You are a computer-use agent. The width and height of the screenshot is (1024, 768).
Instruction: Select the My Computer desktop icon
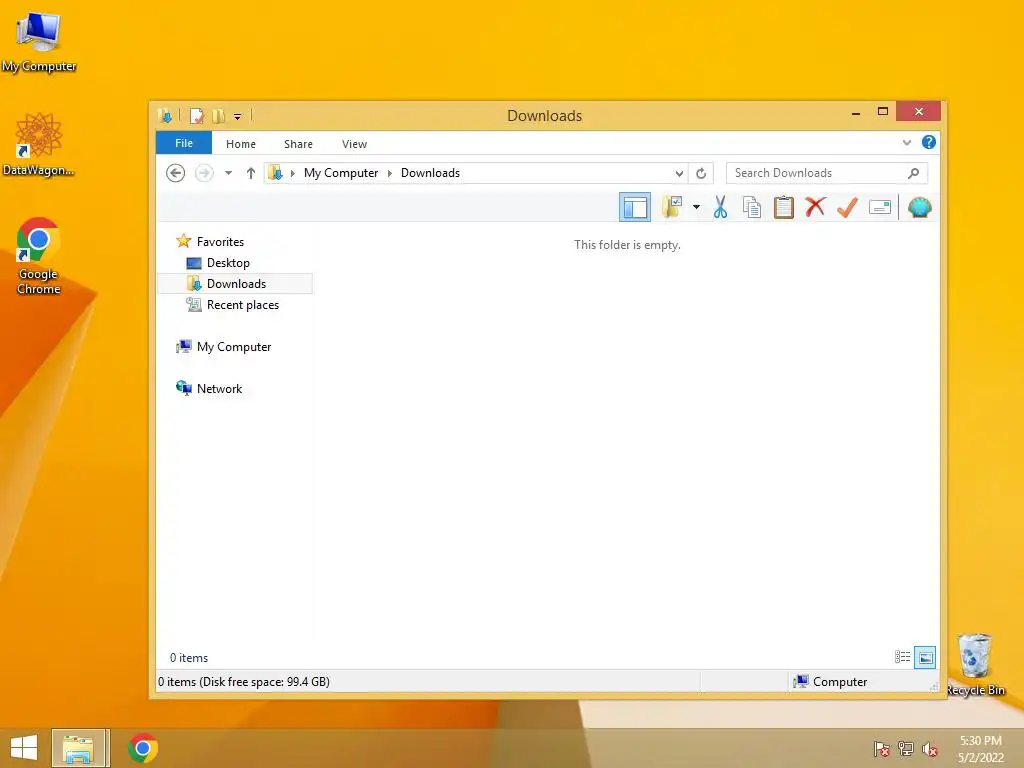[x=39, y=42]
